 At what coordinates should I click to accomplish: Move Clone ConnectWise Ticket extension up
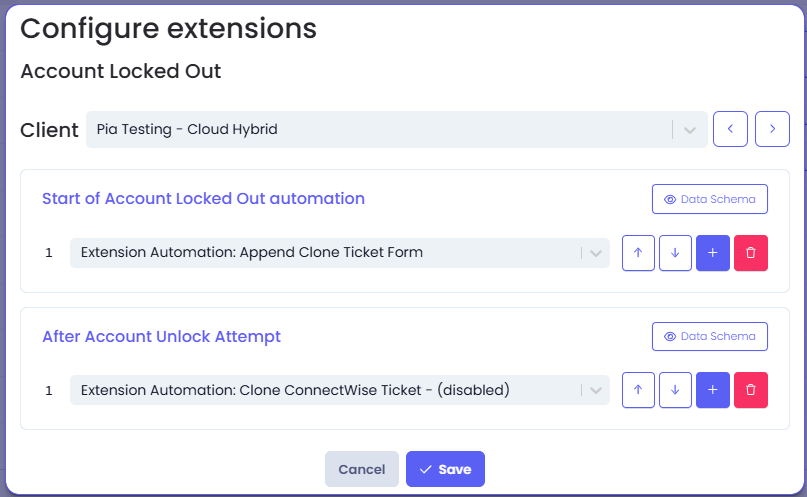pyautogui.click(x=638, y=390)
